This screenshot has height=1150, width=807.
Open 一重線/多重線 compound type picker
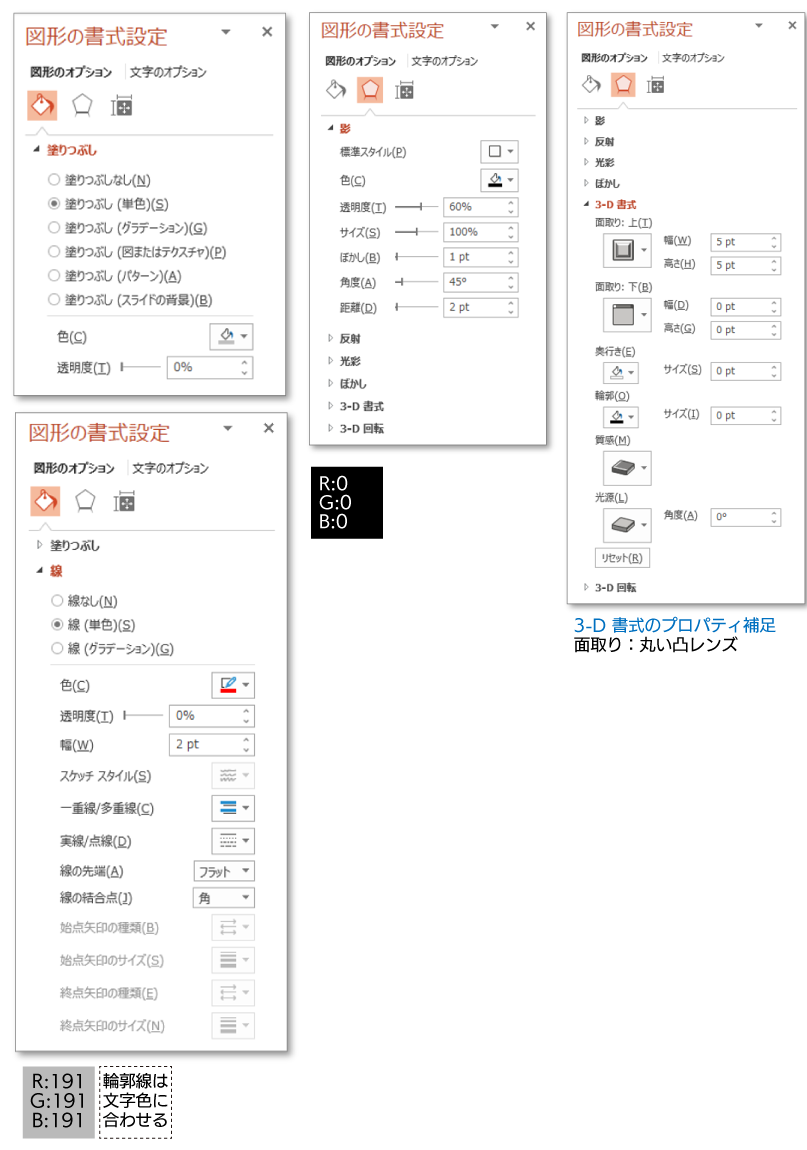(233, 808)
